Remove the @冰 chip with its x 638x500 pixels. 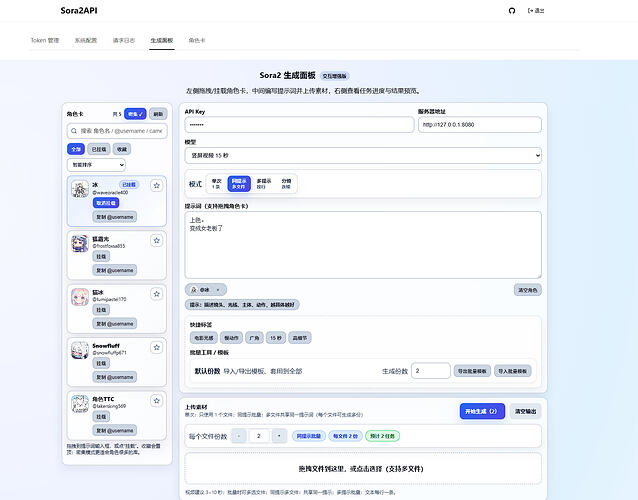point(218,290)
